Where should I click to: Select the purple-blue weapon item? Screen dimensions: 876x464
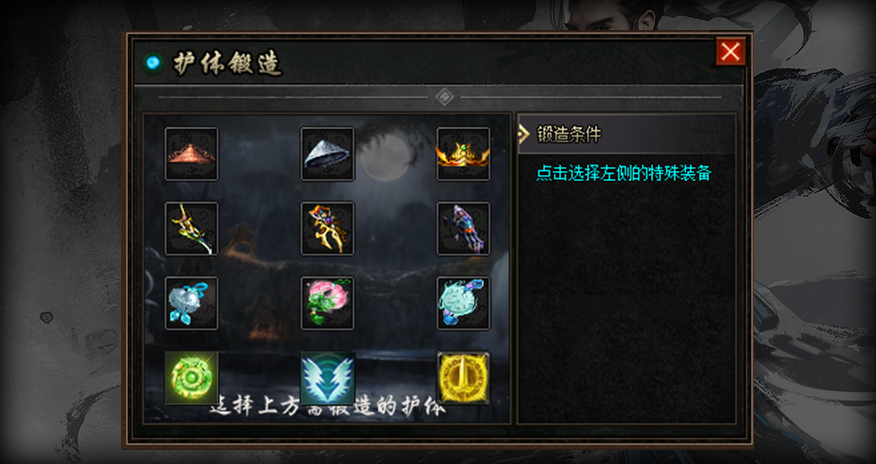tap(463, 229)
